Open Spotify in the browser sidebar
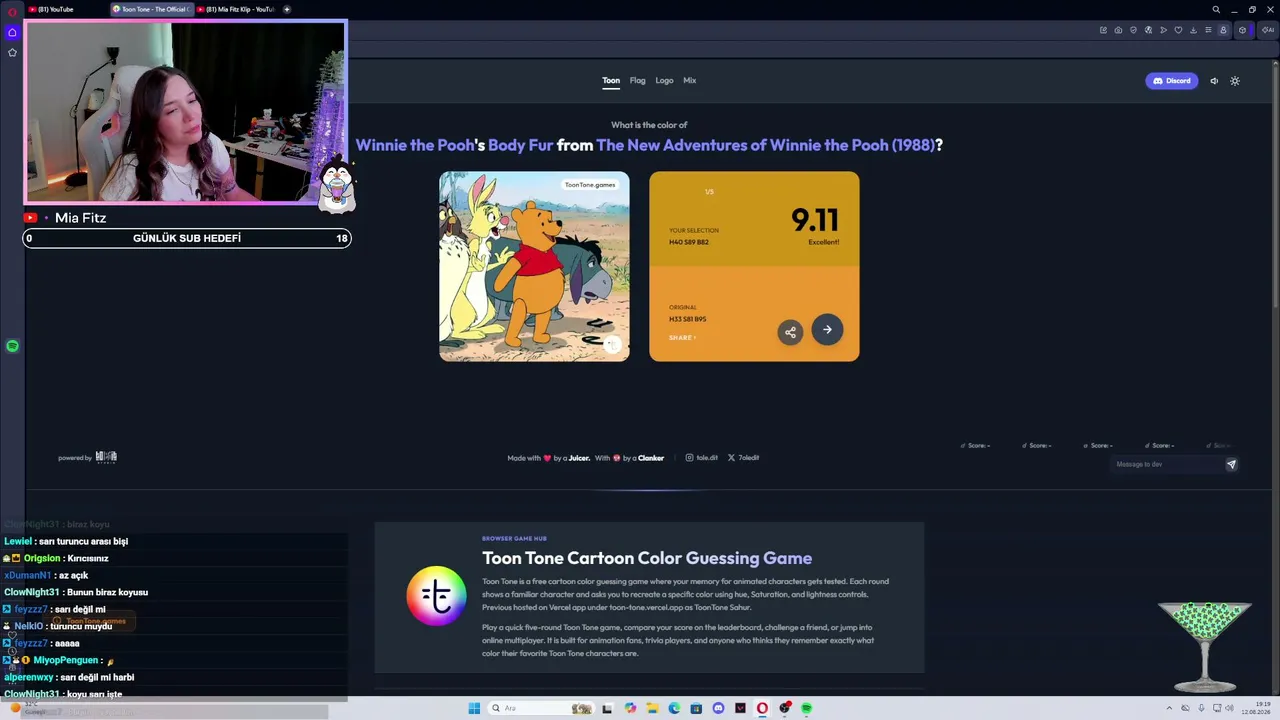The image size is (1280, 720). 12,346
